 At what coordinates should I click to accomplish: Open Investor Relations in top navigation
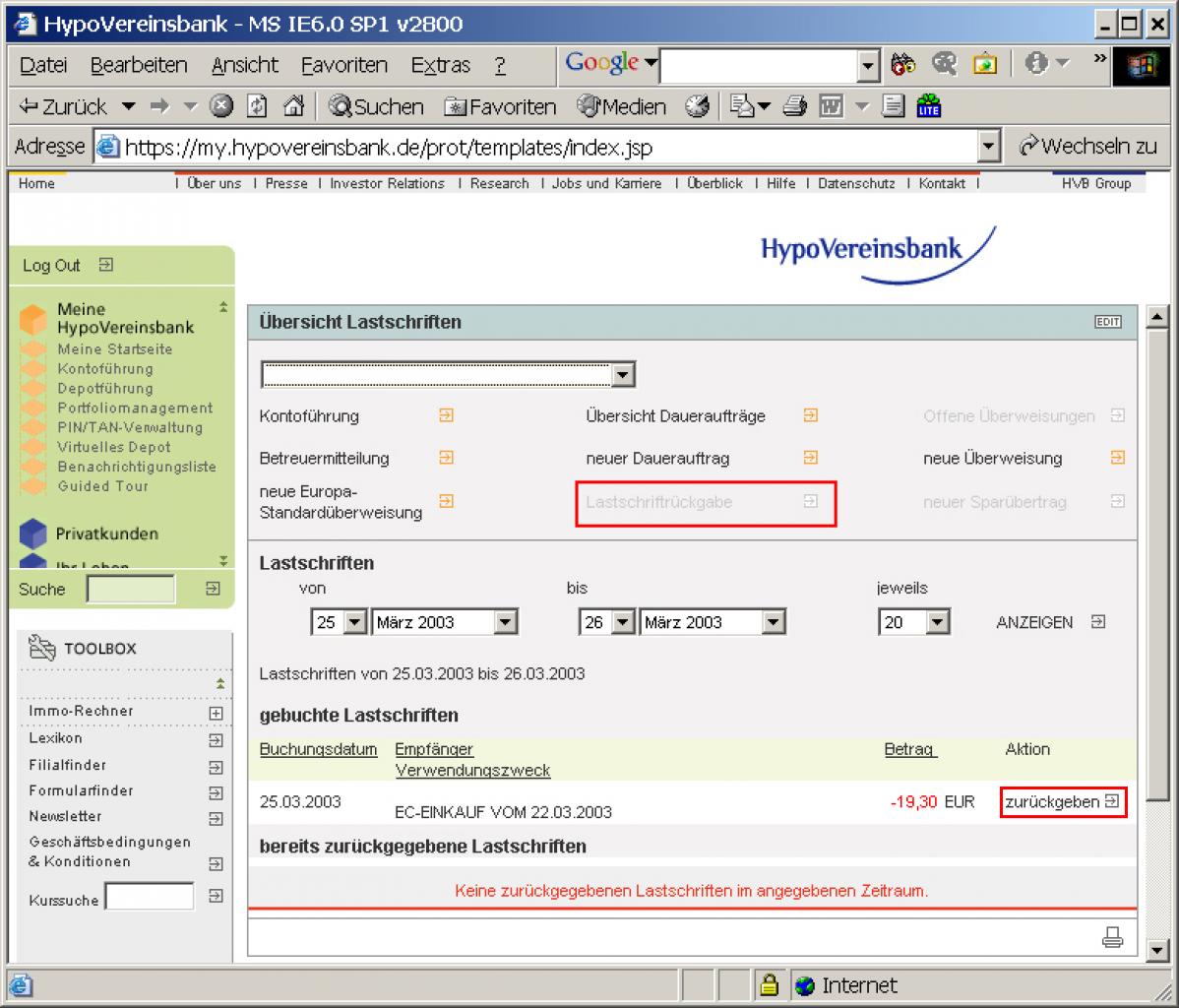pyautogui.click(x=387, y=183)
